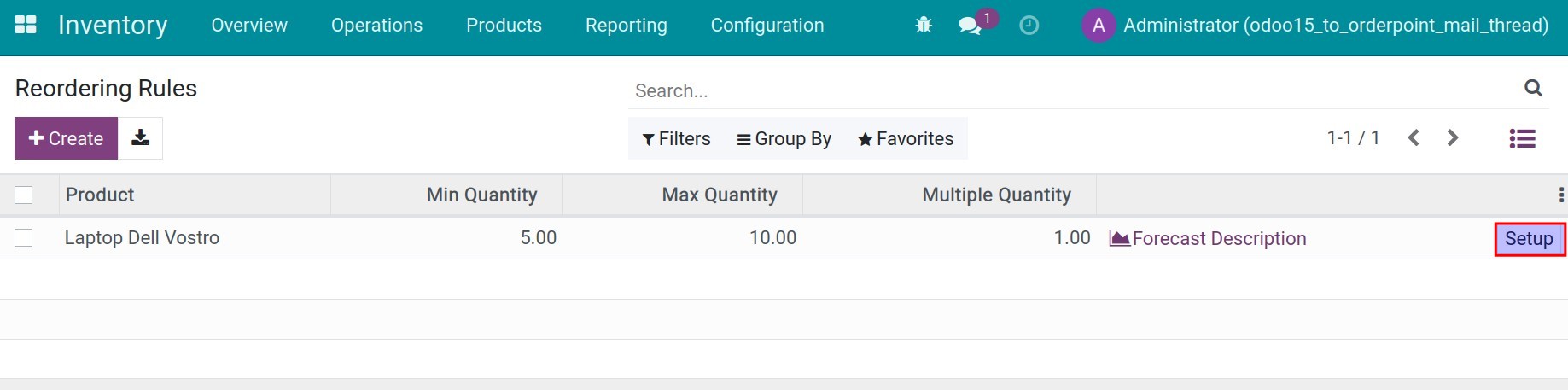This screenshot has width=1568, height=390.
Task: Open optional columns kebab menu
Action: (x=1560, y=195)
